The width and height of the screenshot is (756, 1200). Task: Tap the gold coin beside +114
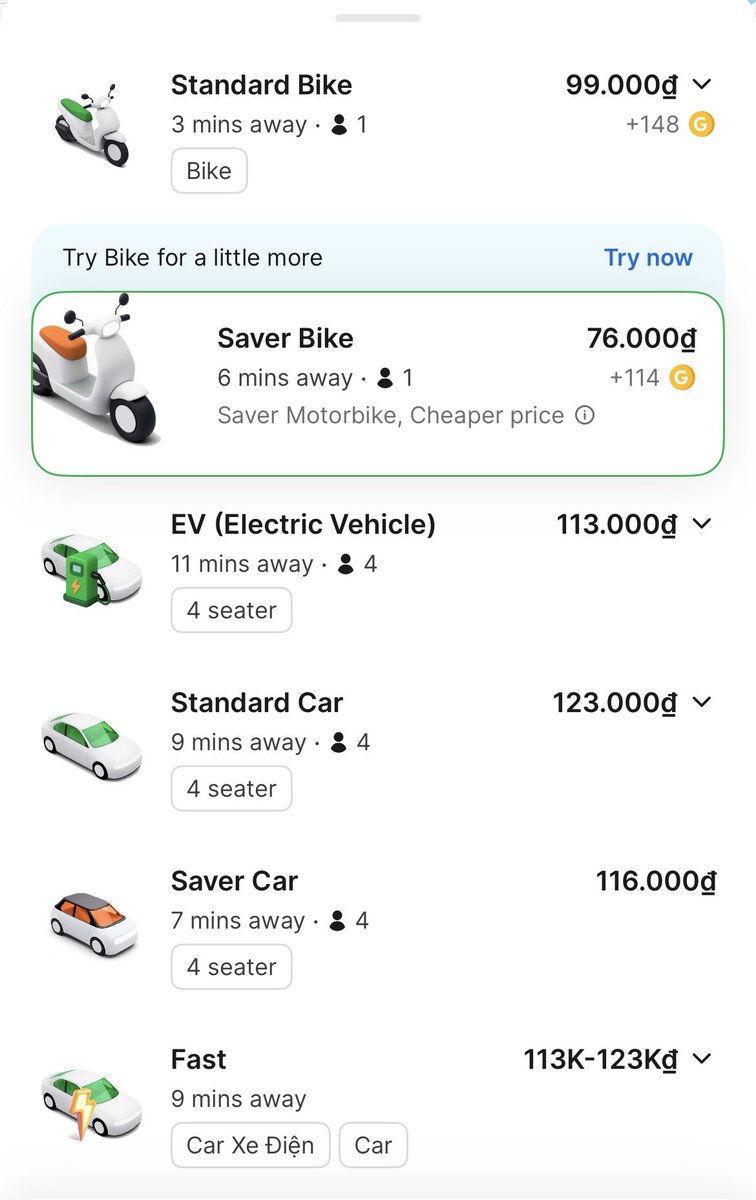682,378
